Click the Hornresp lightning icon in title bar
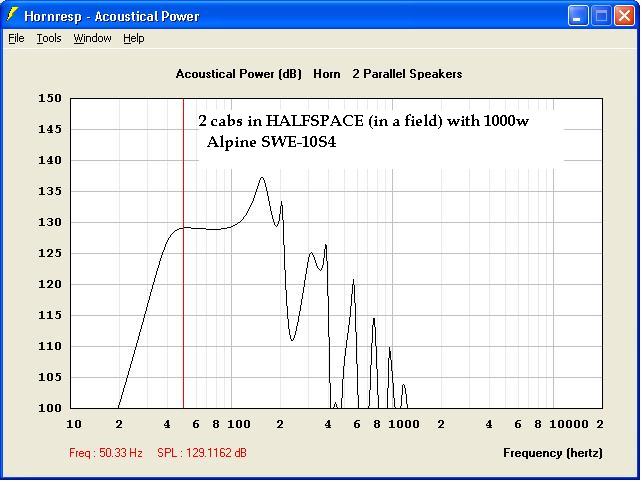 coord(12,15)
